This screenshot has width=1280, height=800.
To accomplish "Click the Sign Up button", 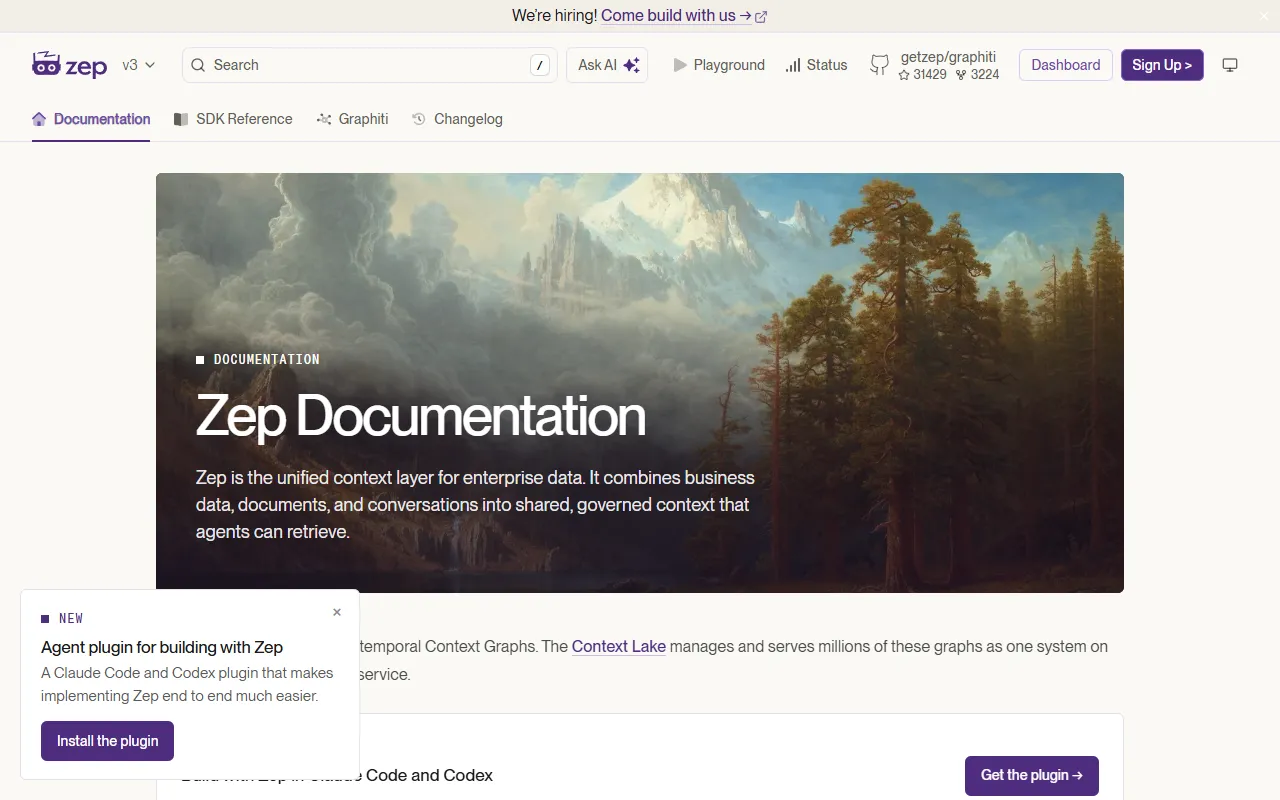I will (1162, 65).
